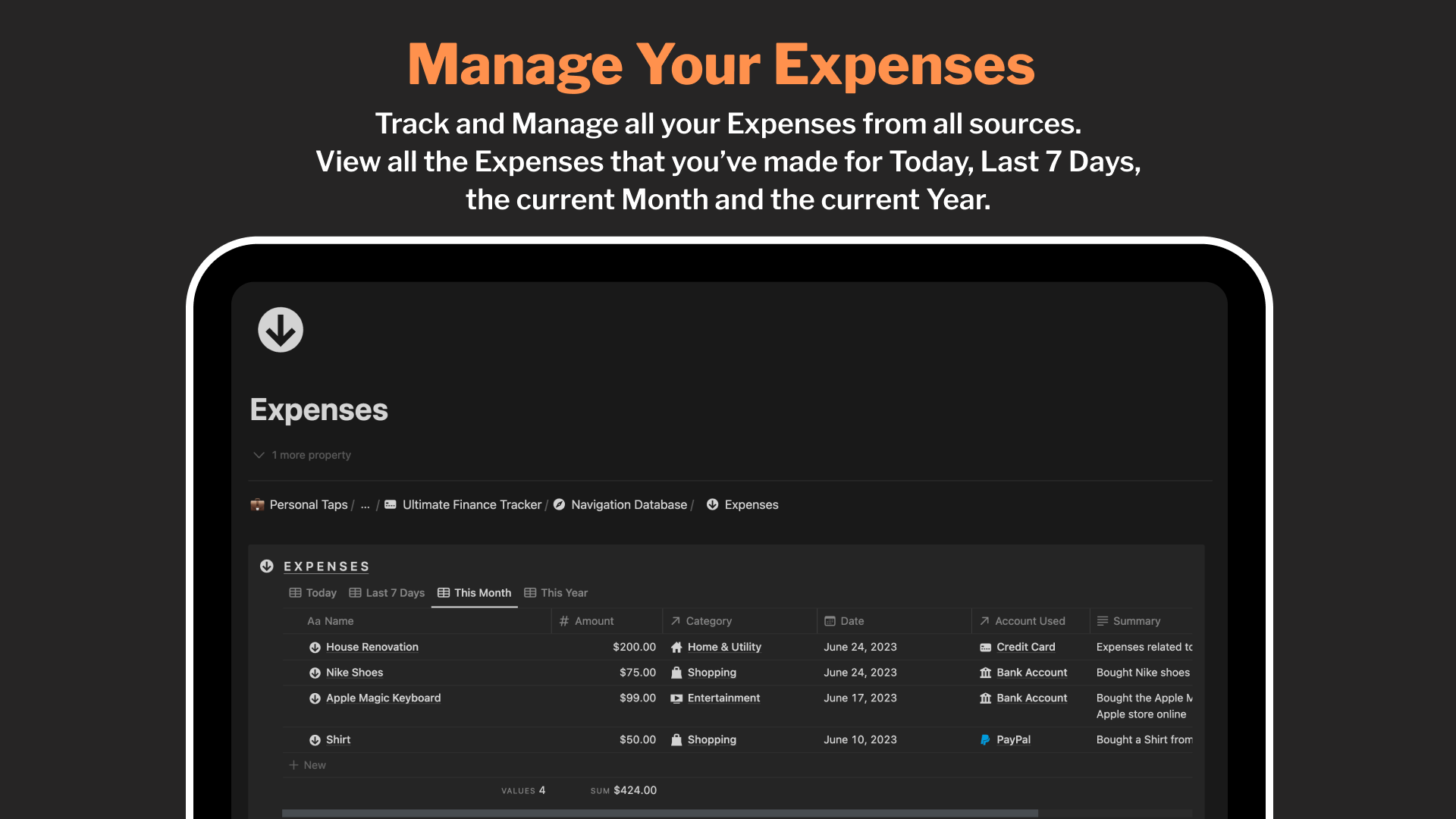Open the breadcrumb ellipsis menu
The width and height of the screenshot is (1456, 819).
tap(365, 505)
